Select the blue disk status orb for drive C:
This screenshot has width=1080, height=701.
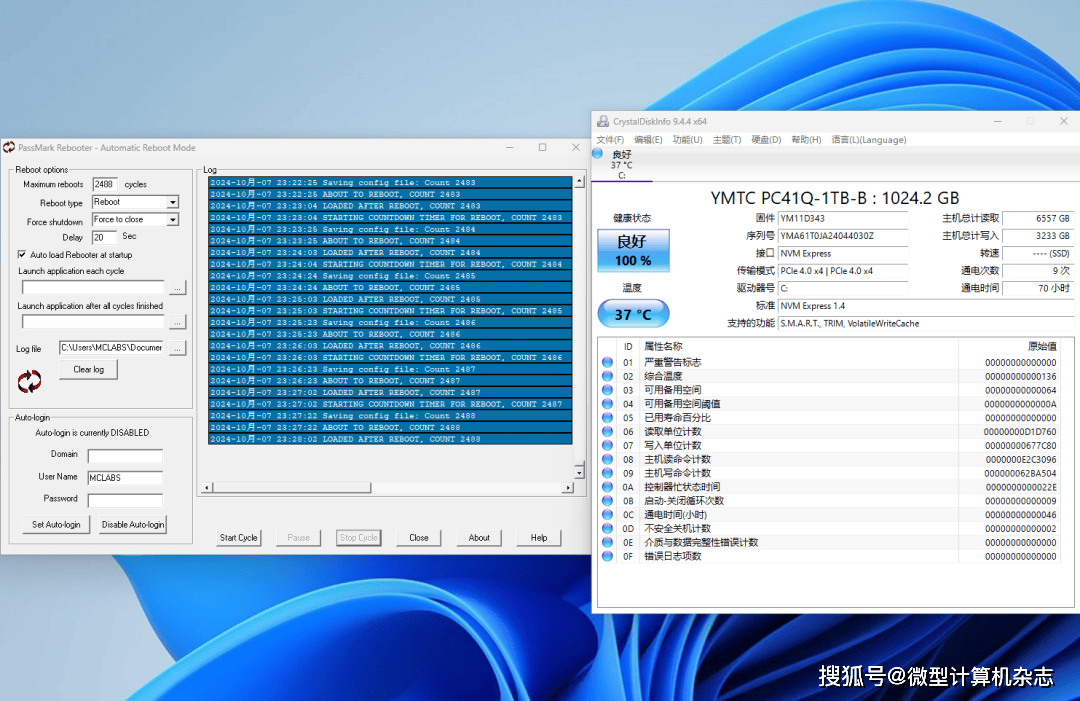point(598,154)
